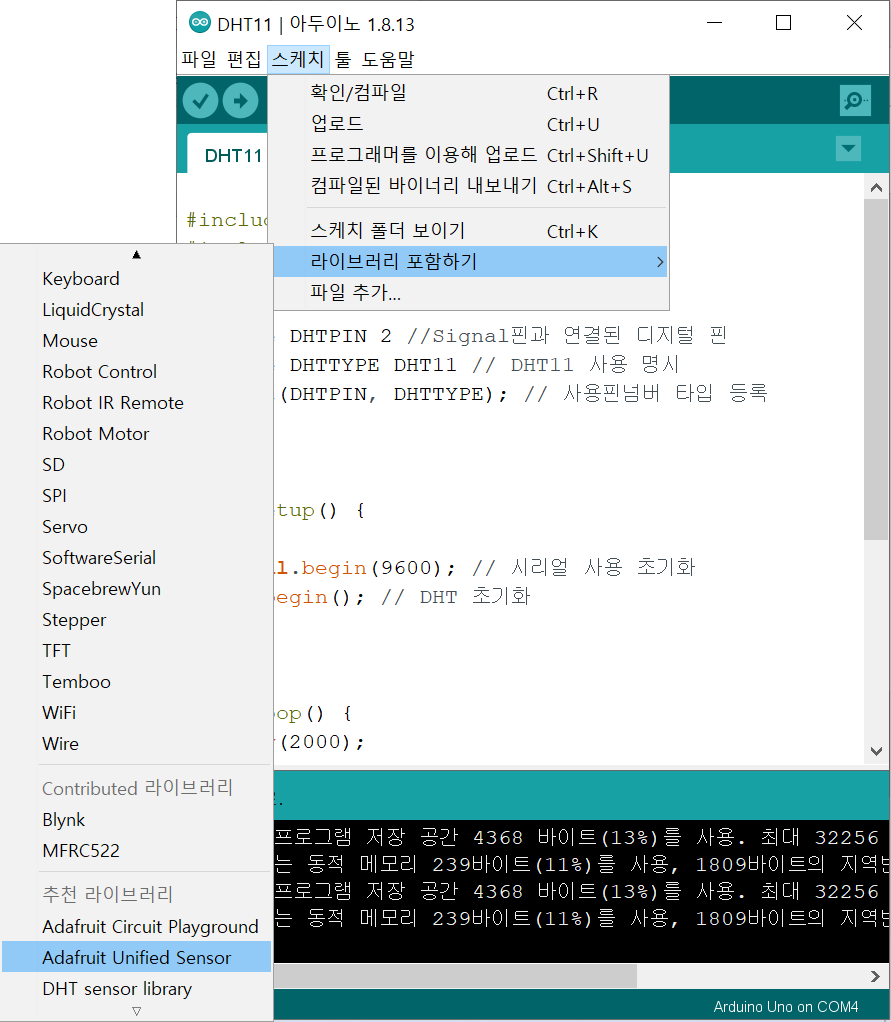Open the 편집 menu
The height and width of the screenshot is (1022, 891).
(x=244, y=59)
